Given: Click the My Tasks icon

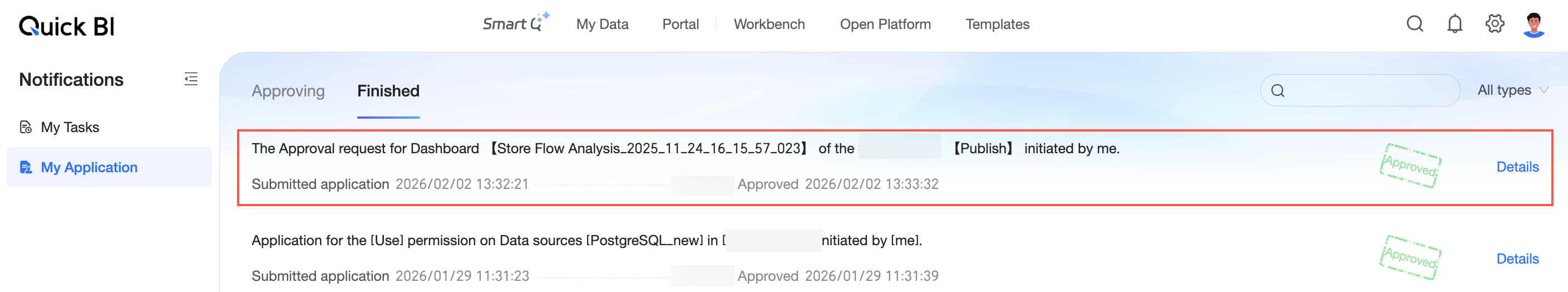Looking at the screenshot, I should pyautogui.click(x=26, y=128).
